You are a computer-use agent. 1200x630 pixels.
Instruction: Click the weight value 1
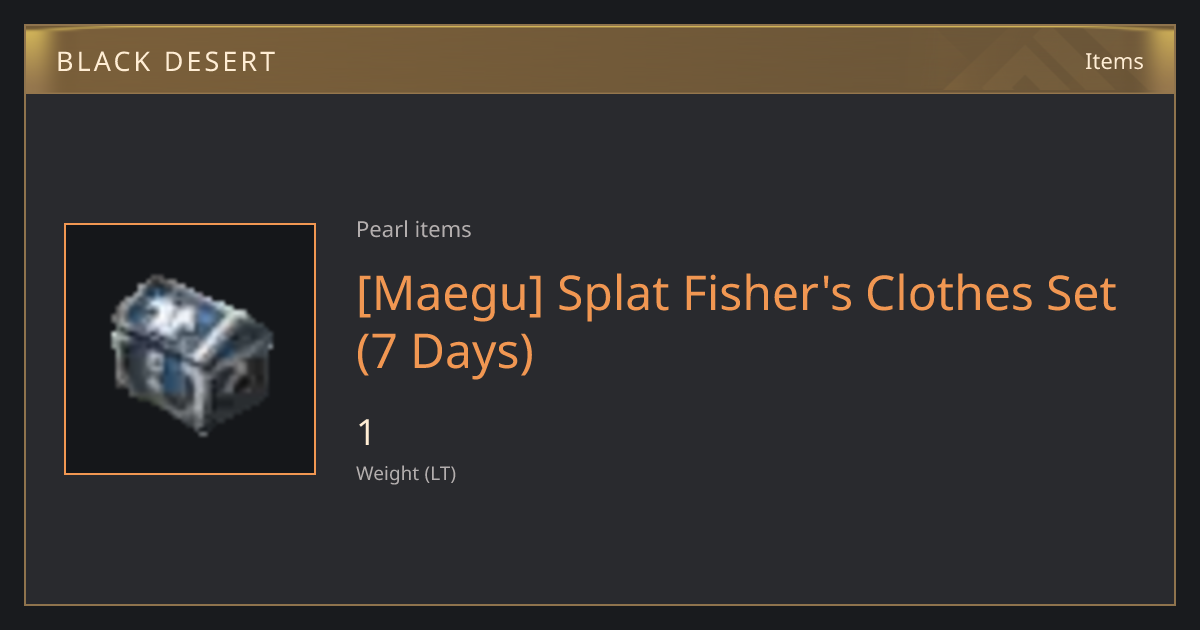[x=366, y=433]
